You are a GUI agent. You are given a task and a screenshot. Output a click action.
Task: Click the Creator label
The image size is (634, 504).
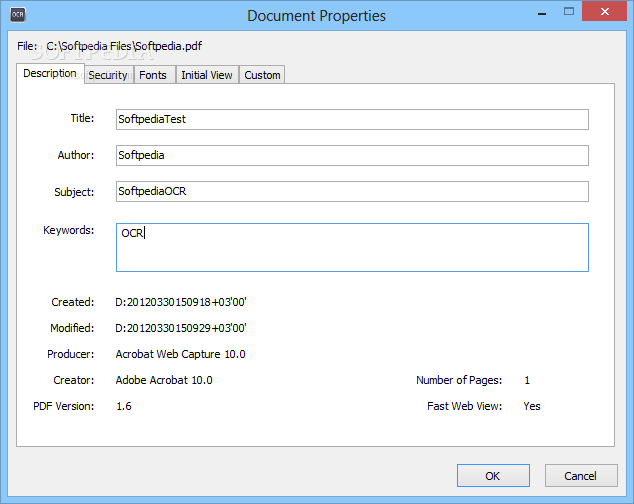(x=74, y=380)
